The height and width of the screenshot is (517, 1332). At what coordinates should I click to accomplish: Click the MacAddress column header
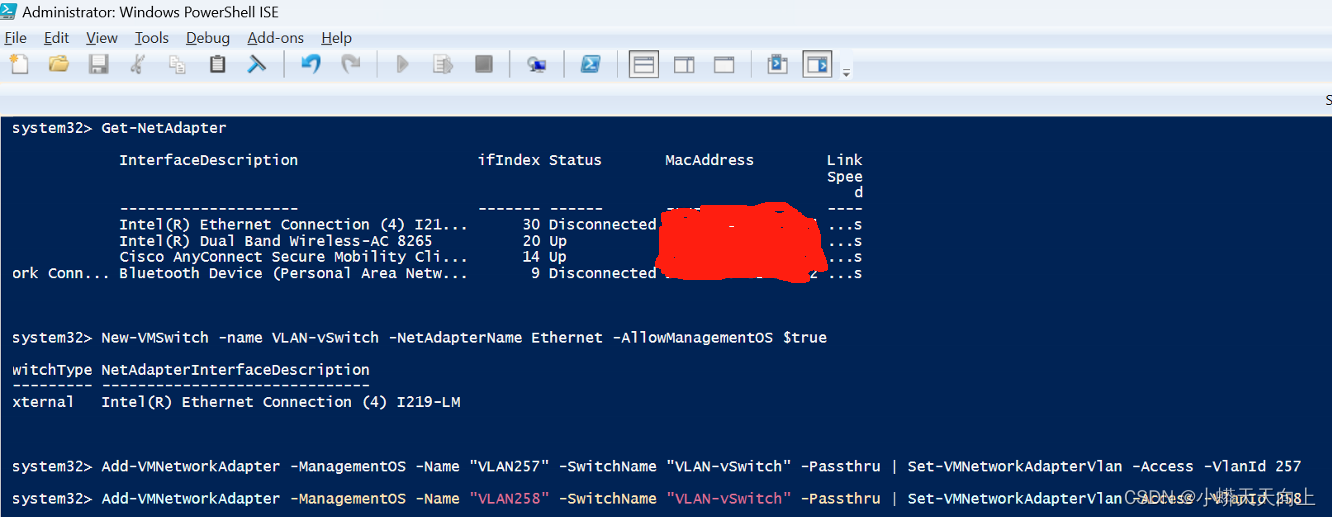point(709,160)
